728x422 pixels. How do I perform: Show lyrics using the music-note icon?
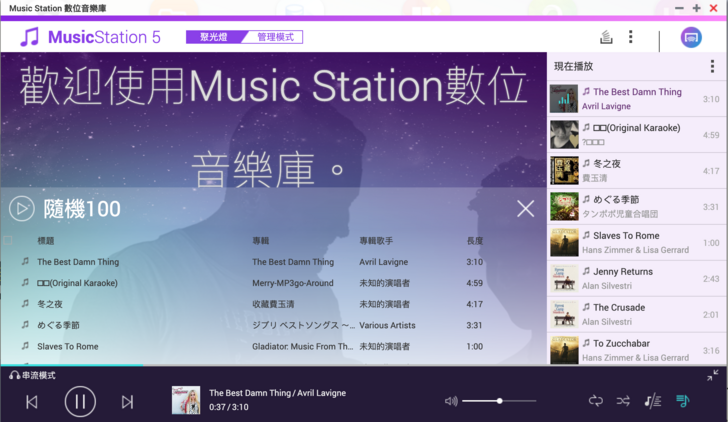pos(652,401)
